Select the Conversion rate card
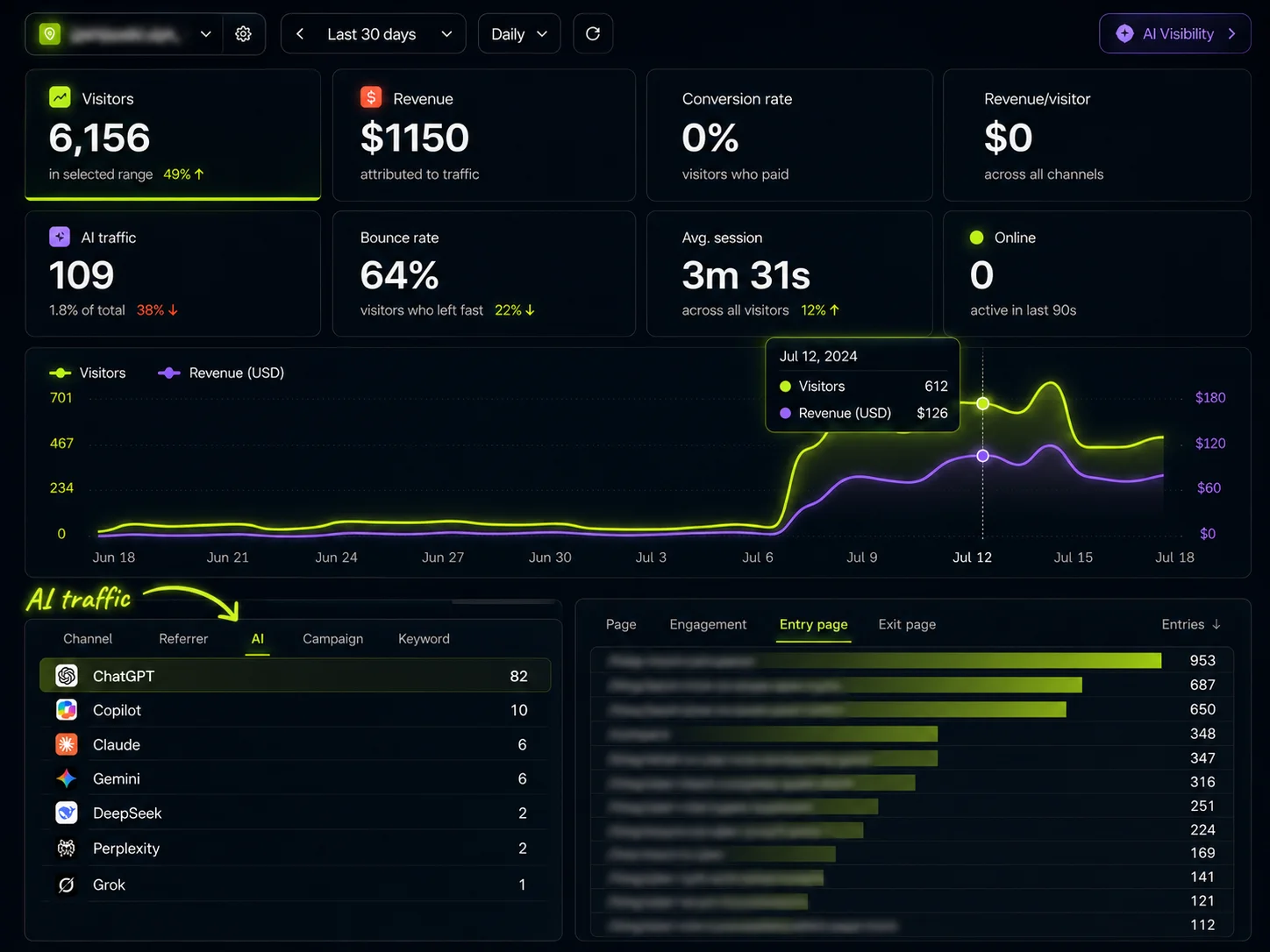 coord(789,135)
